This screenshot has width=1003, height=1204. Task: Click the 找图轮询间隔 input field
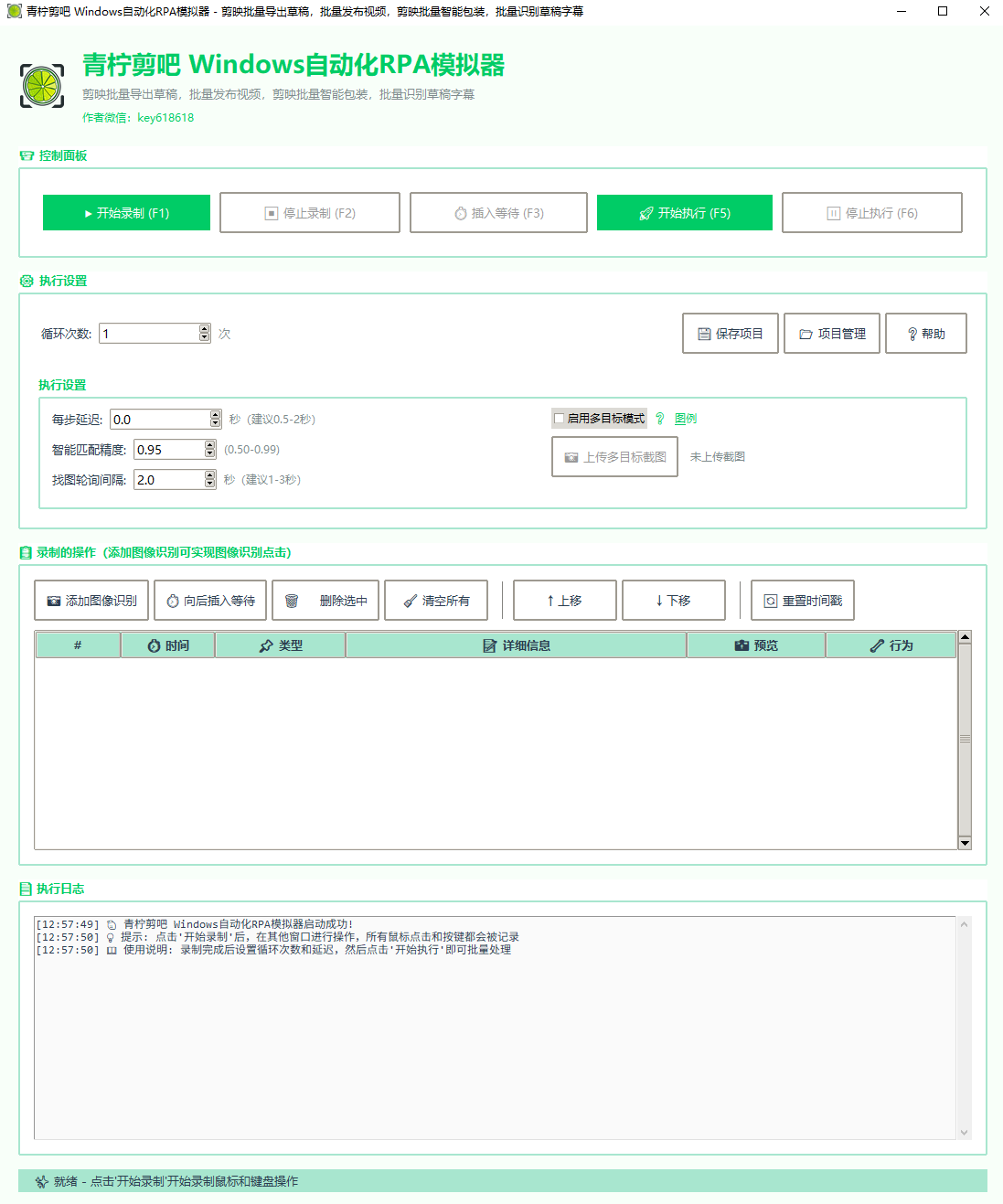(x=169, y=480)
